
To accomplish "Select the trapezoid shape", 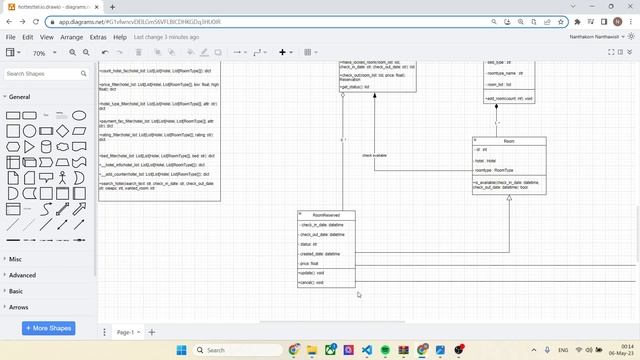I will pos(62,162).
